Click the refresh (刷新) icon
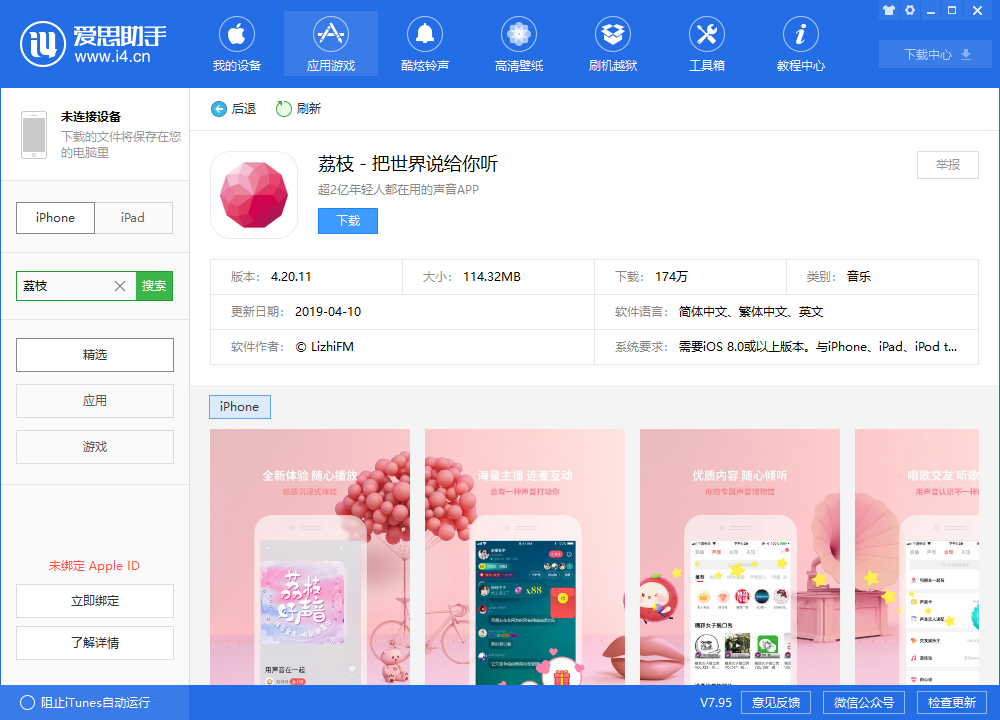Image resolution: width=1000 pixels, height=720 pixels. [x=284, y=109]
